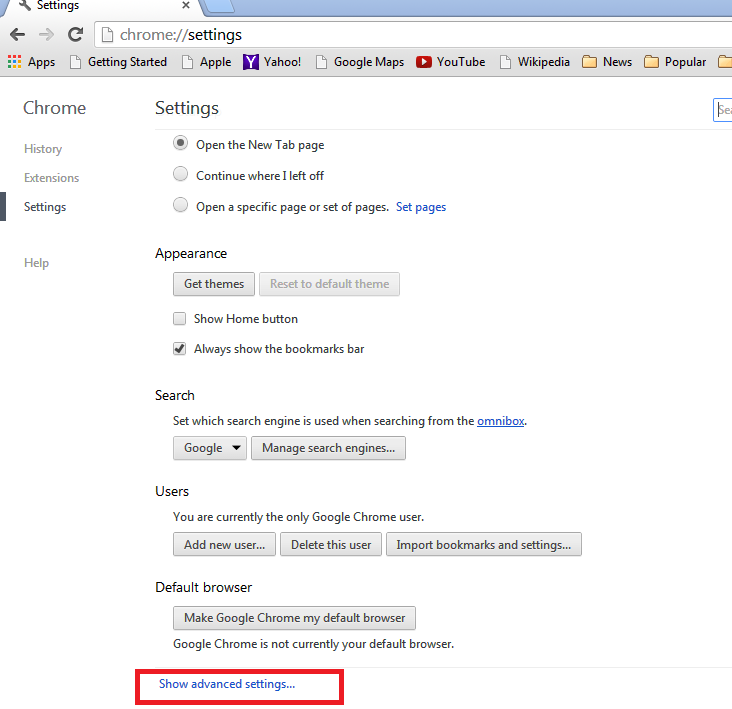Click the settings search field
732x709 pixels.
click(x=723, y=110)
